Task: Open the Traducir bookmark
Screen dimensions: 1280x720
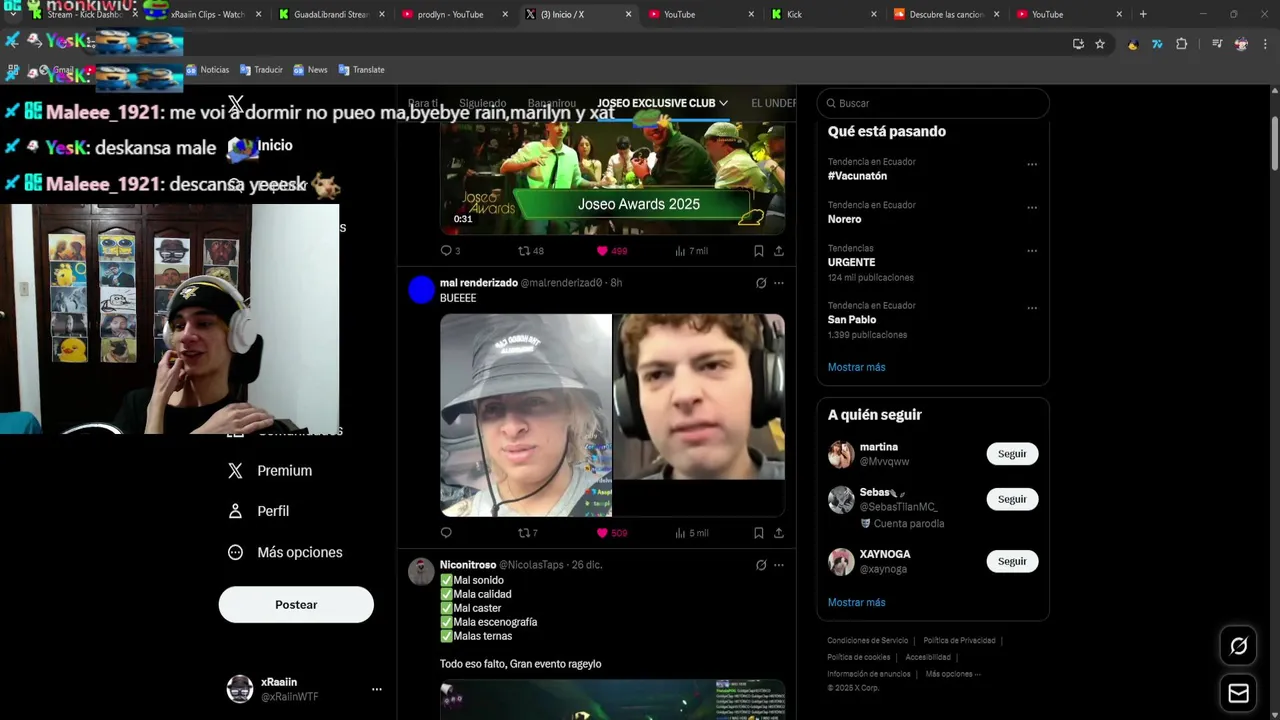Action: 261,70
